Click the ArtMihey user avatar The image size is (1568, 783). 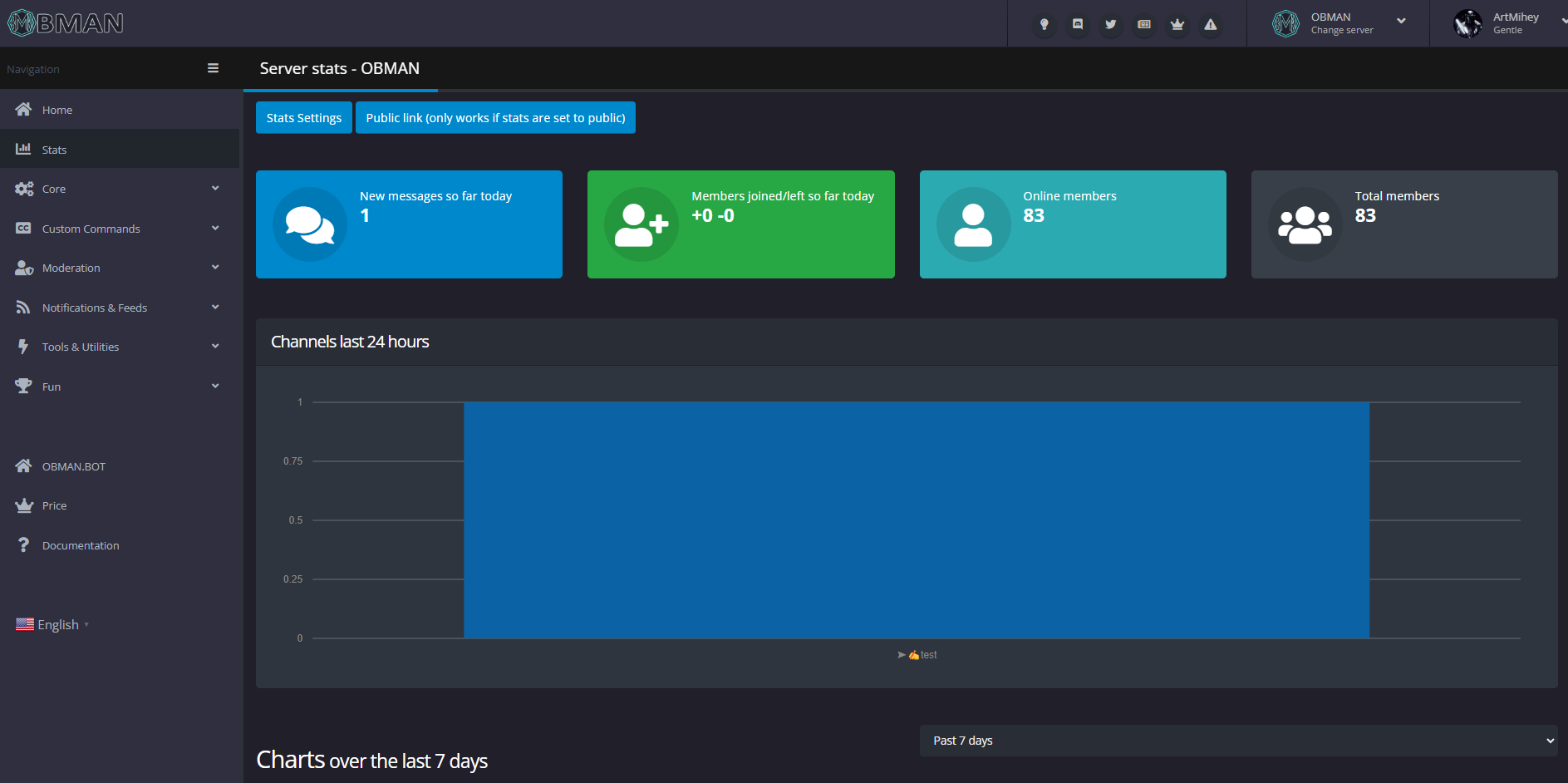[x=1467, y=23]
